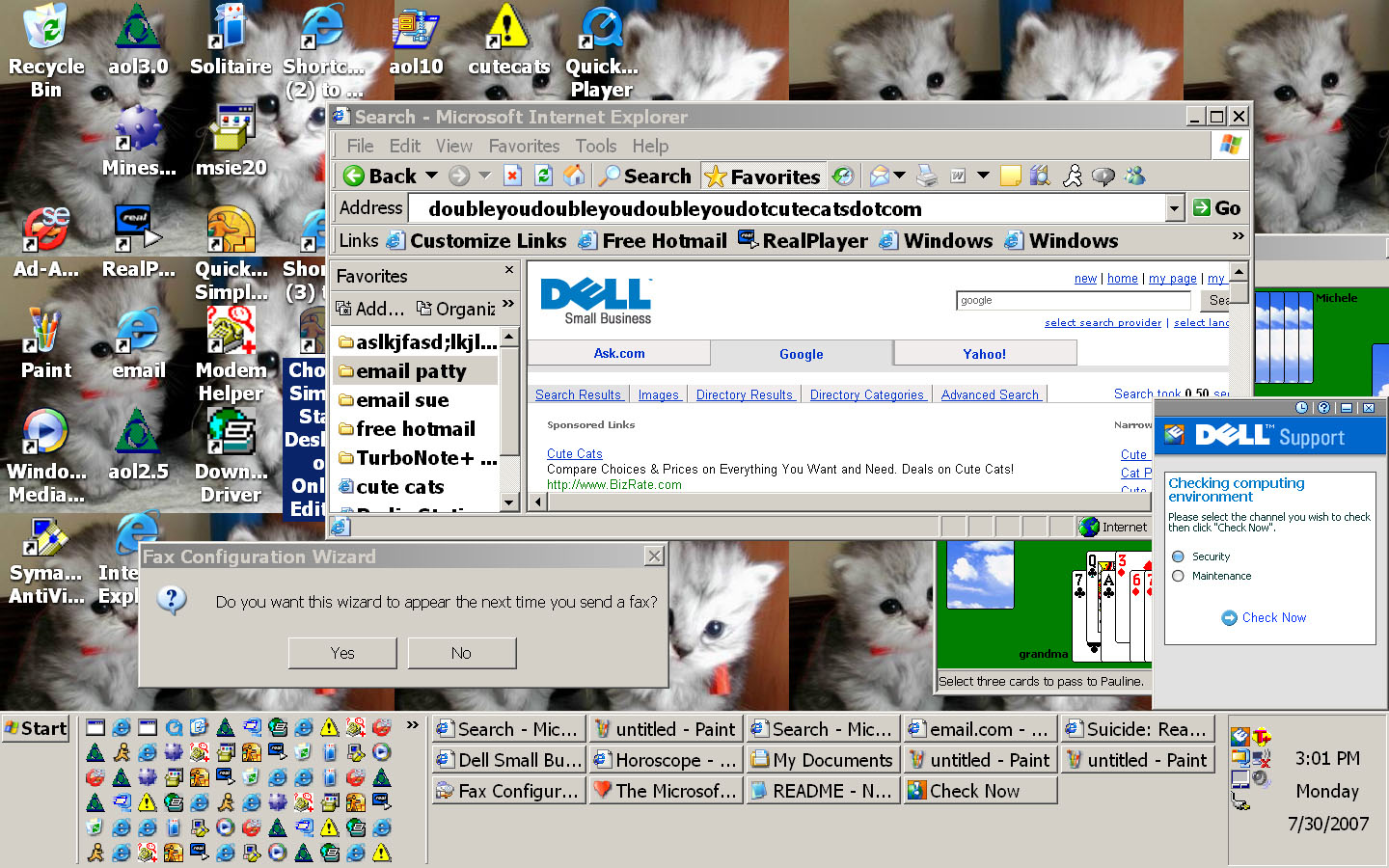This screenshot has width=1389, height=868.
Task: Select the msie20 desktop icon
Action: tap(231, 141)
